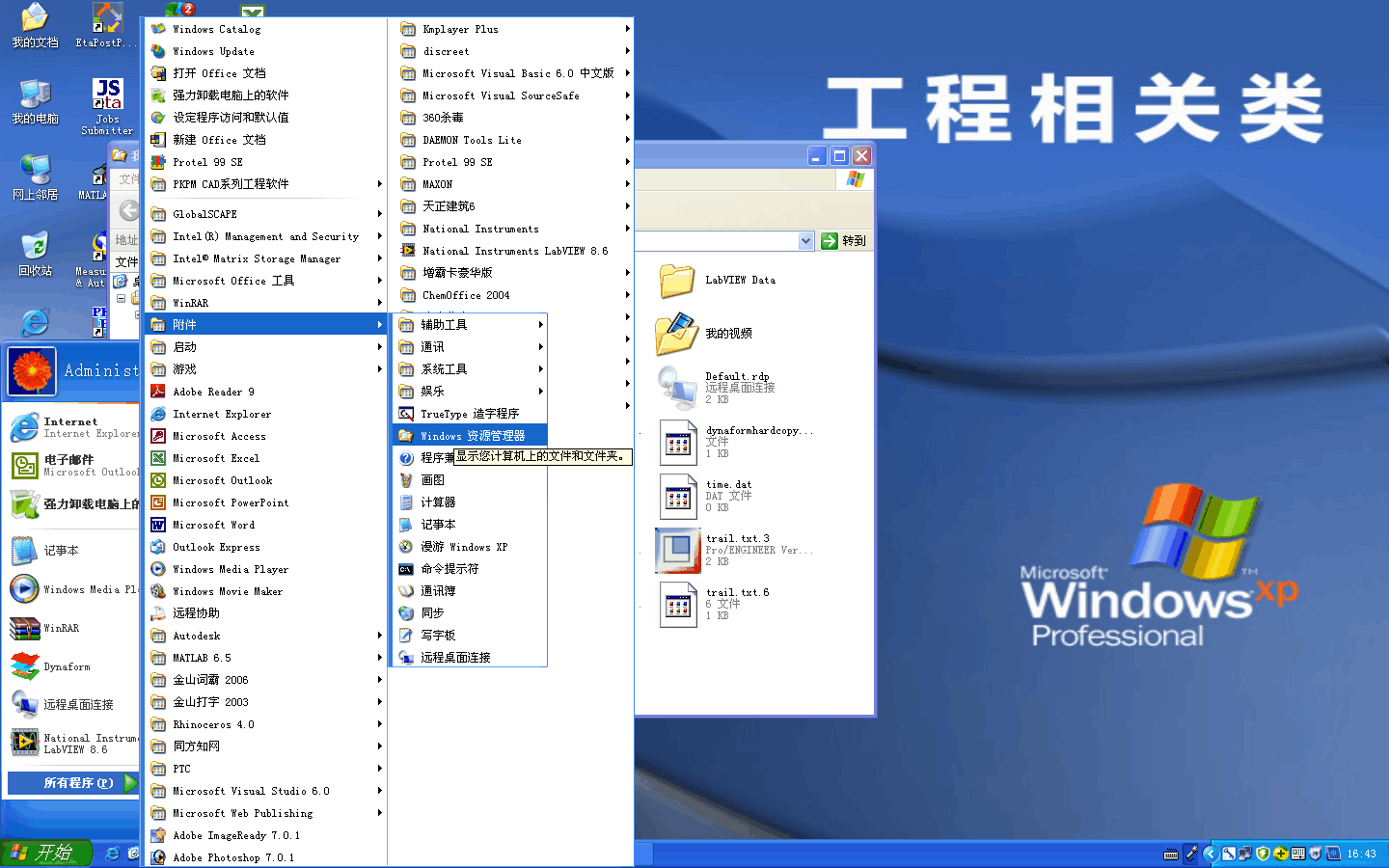The height and width of the screenshot is (868, 1389).
Task: Select the time.dat file
Action: 706,496
